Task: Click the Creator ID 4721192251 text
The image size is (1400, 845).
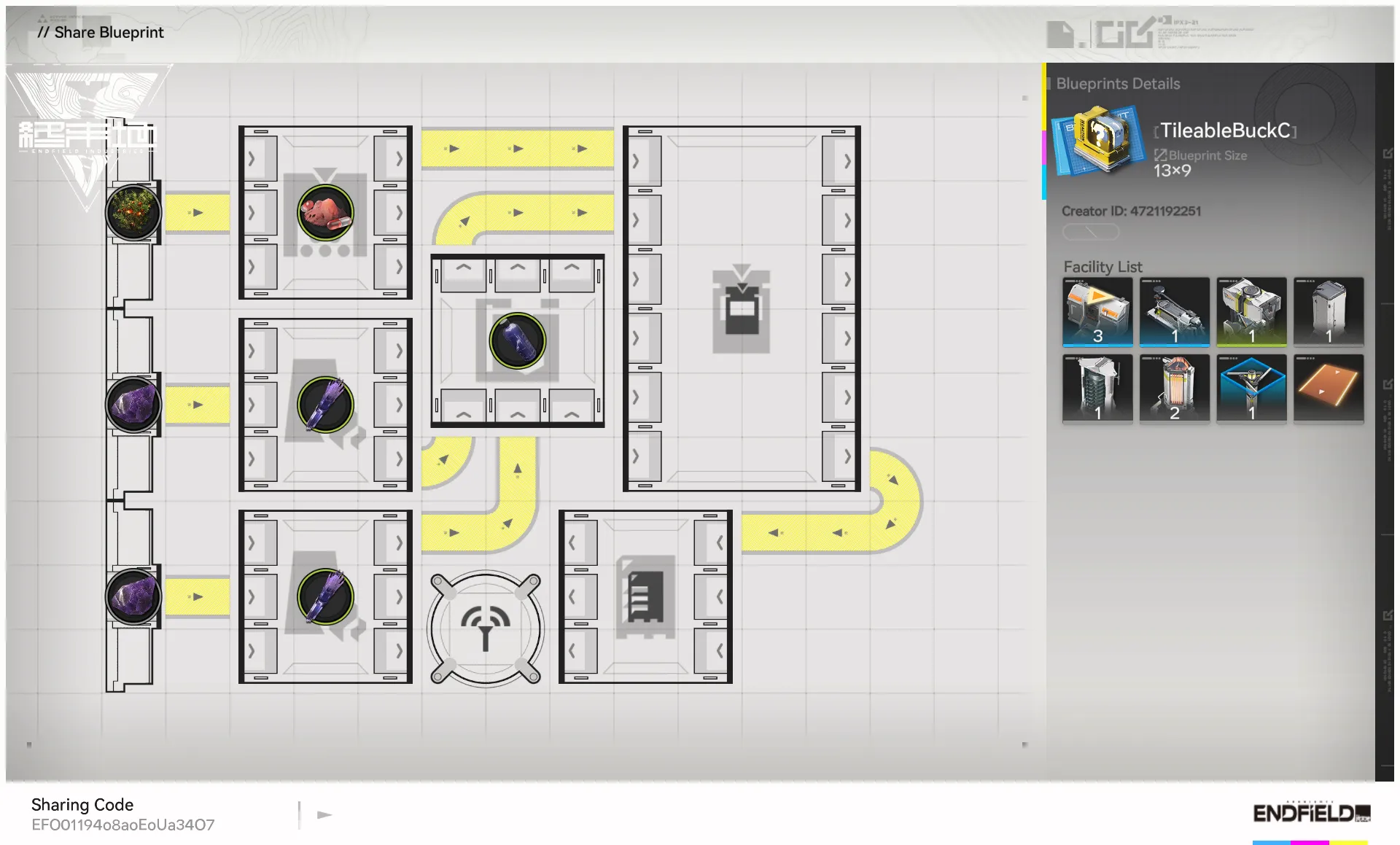Action: (1130, 211)
